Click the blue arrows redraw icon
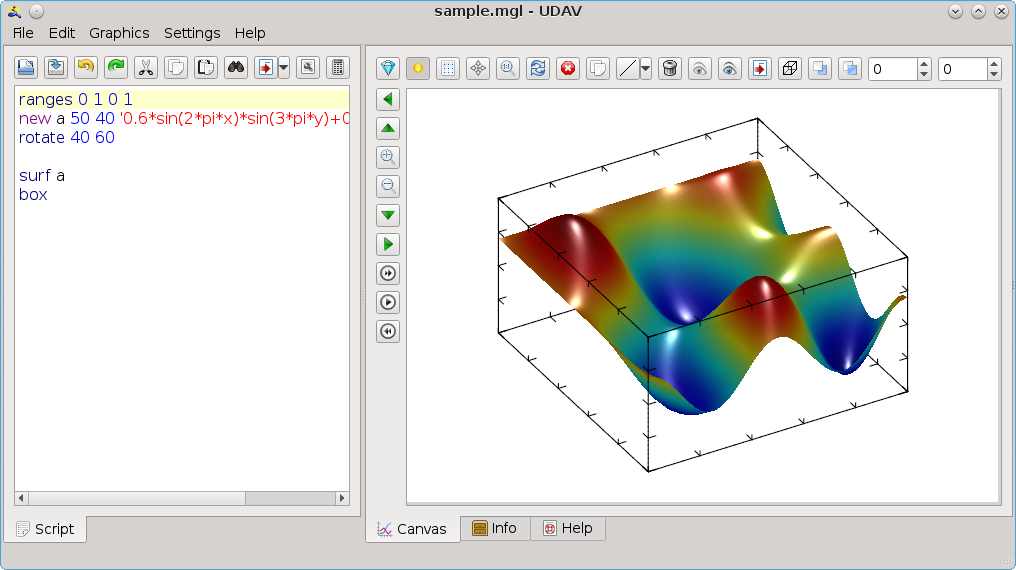The height and width of the screenshot is (570, 1016). tap(538, 69)
